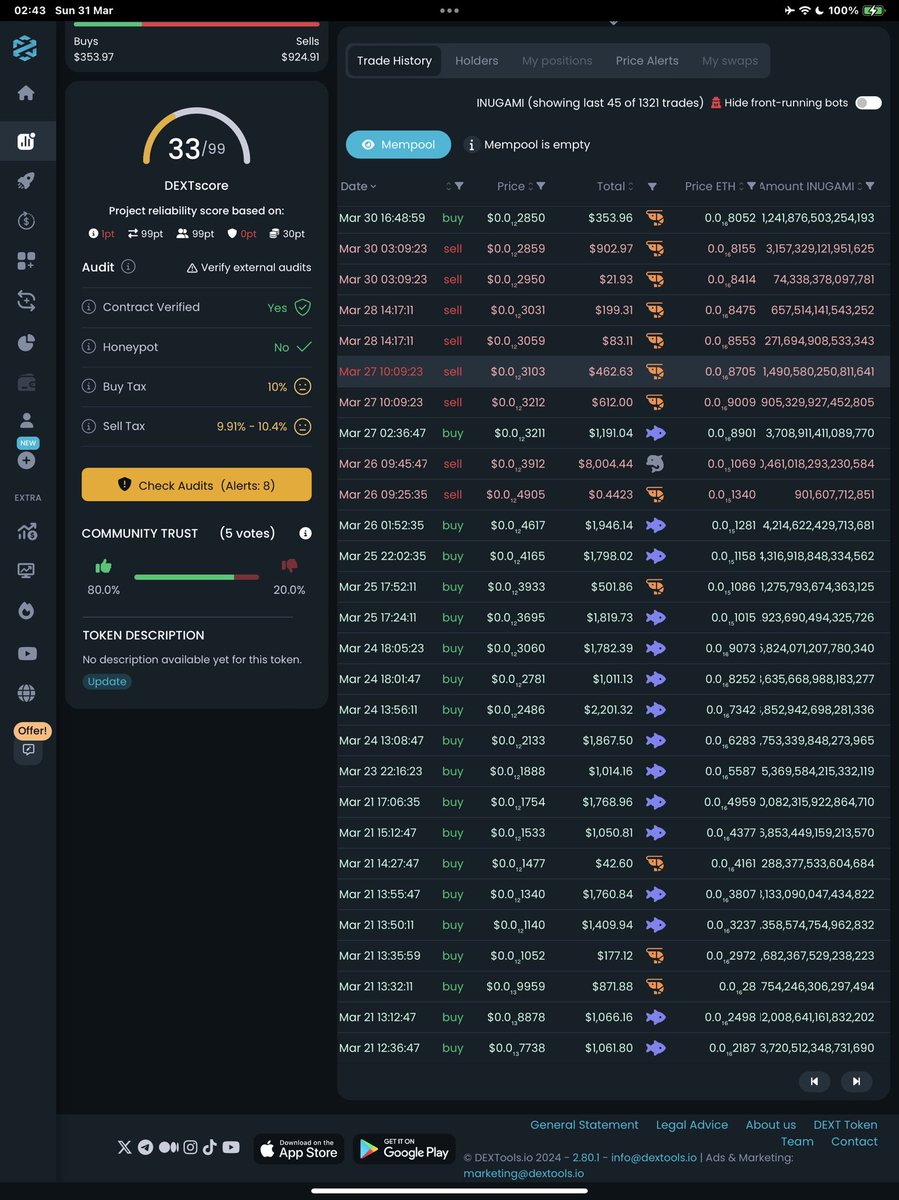Open the Amount INUGAMI filter funnel
Viewport: 899px width, 1200px height.
tap(870, 186)
